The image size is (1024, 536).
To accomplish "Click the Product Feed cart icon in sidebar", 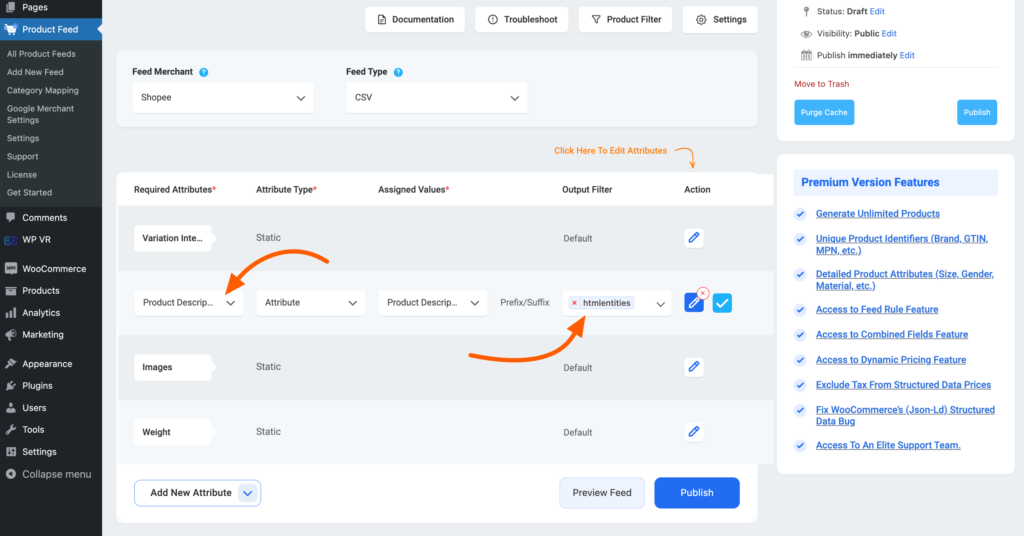I will [x=10, y=29].
